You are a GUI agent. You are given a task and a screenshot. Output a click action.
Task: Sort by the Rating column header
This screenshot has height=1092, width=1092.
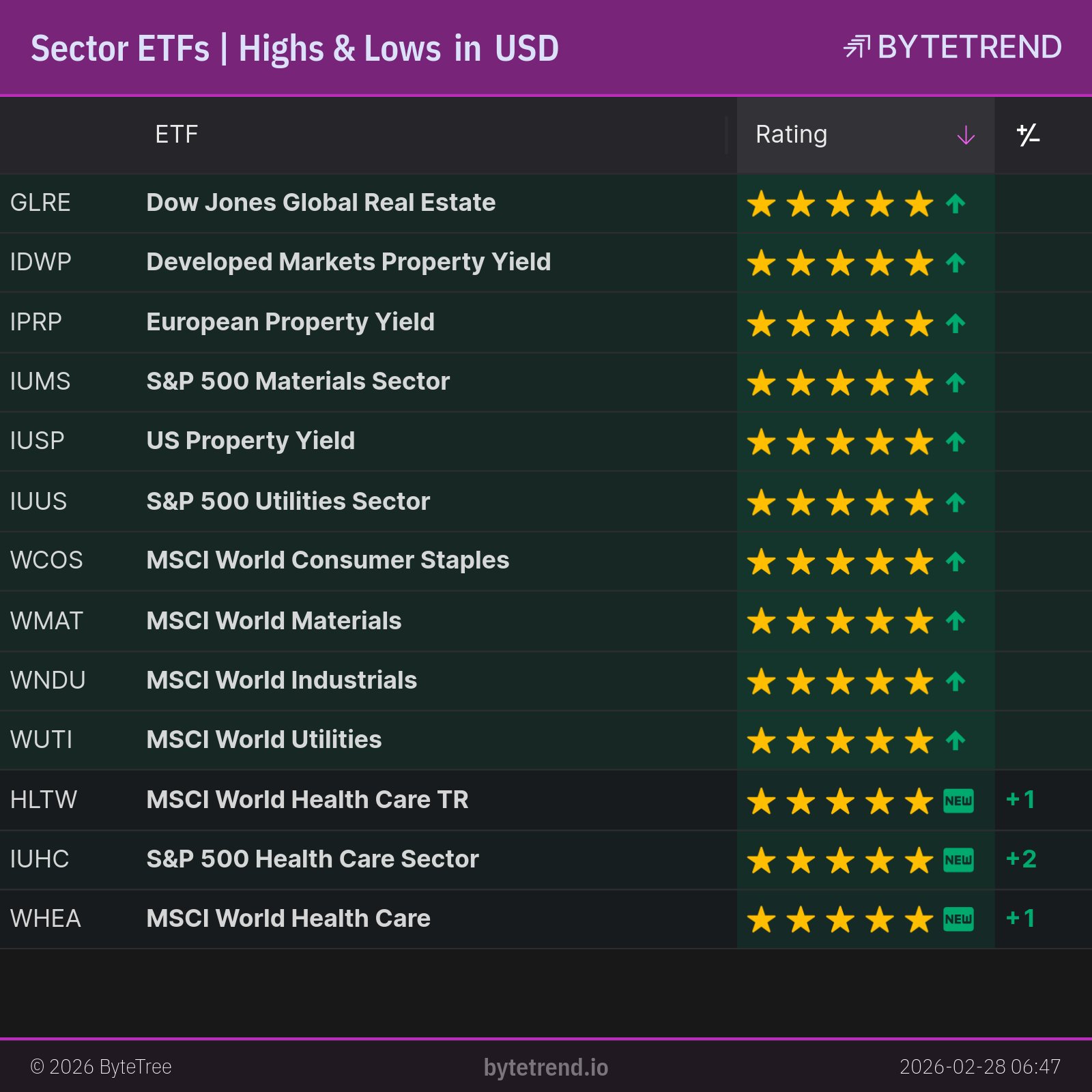coord(792,134)
